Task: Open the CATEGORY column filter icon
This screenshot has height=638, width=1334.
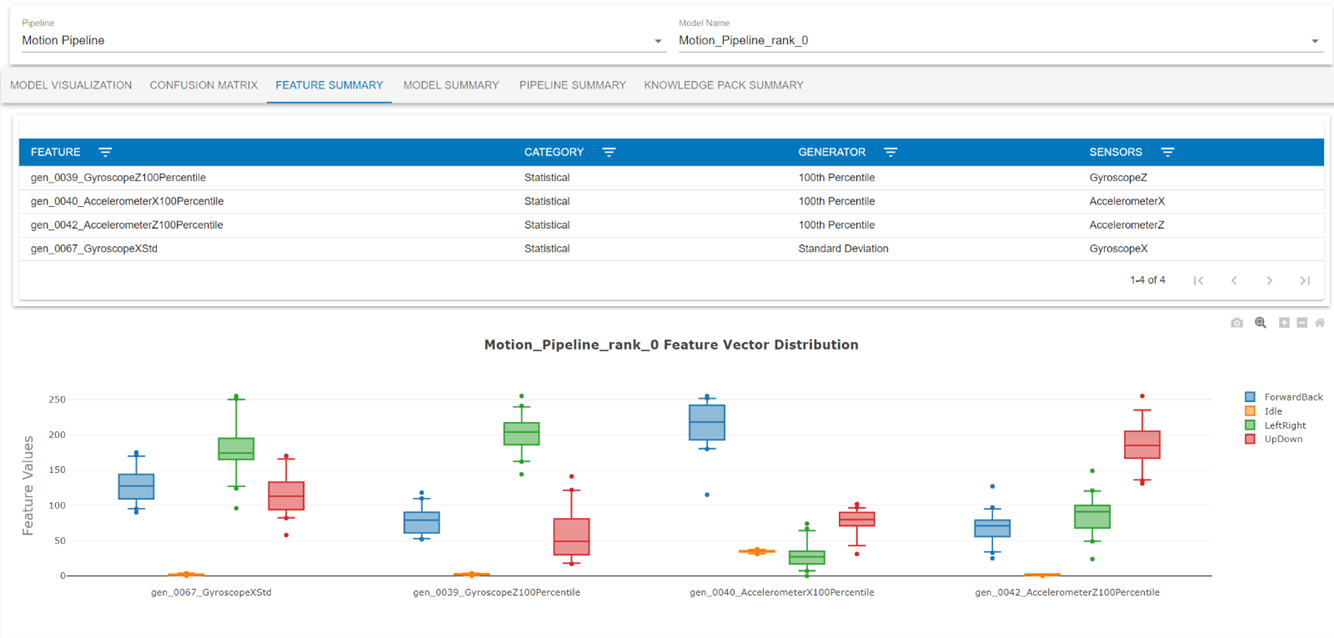Action: coord(609,152)
